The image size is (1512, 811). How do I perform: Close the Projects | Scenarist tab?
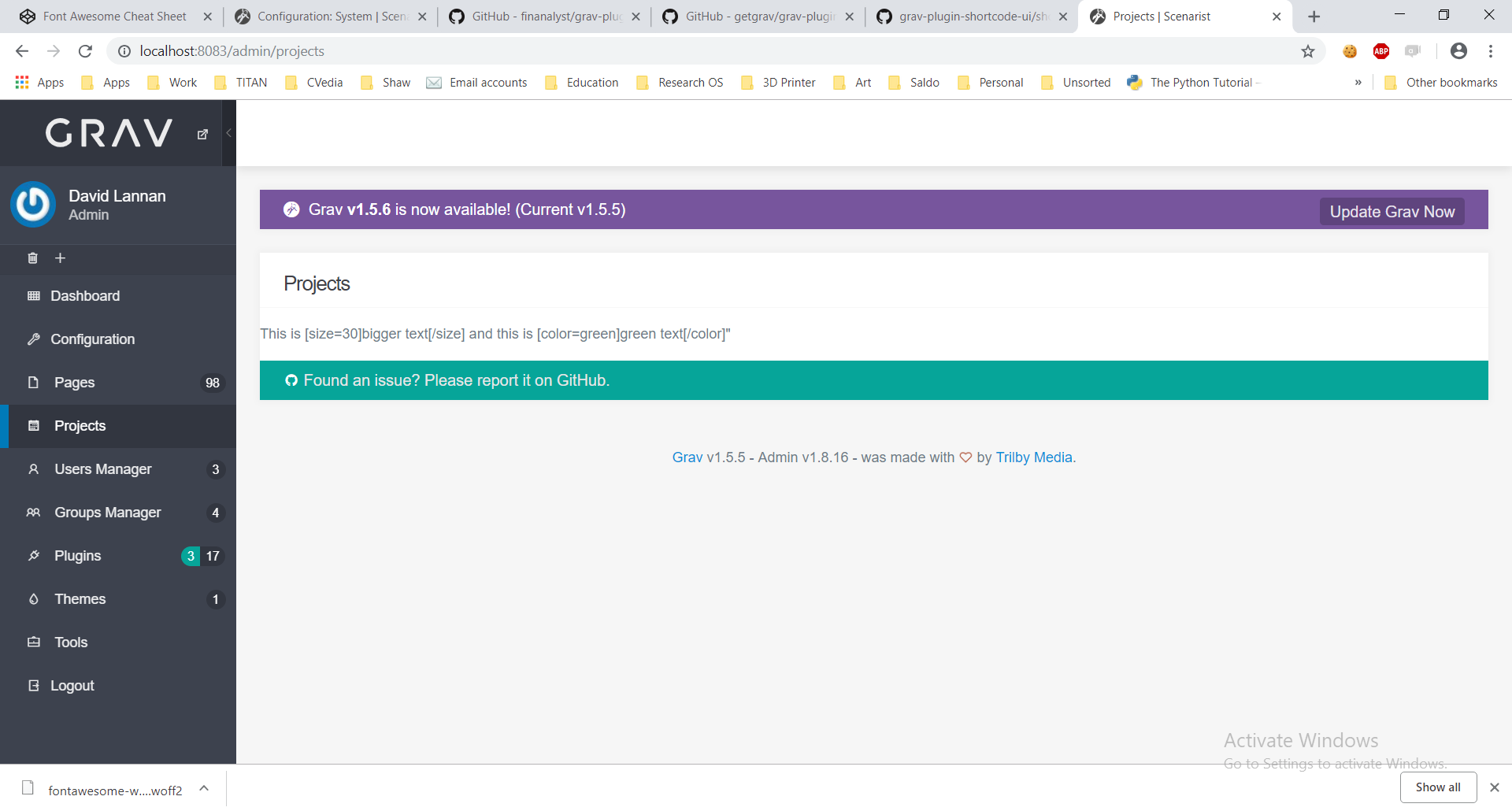pos(1277,17)
